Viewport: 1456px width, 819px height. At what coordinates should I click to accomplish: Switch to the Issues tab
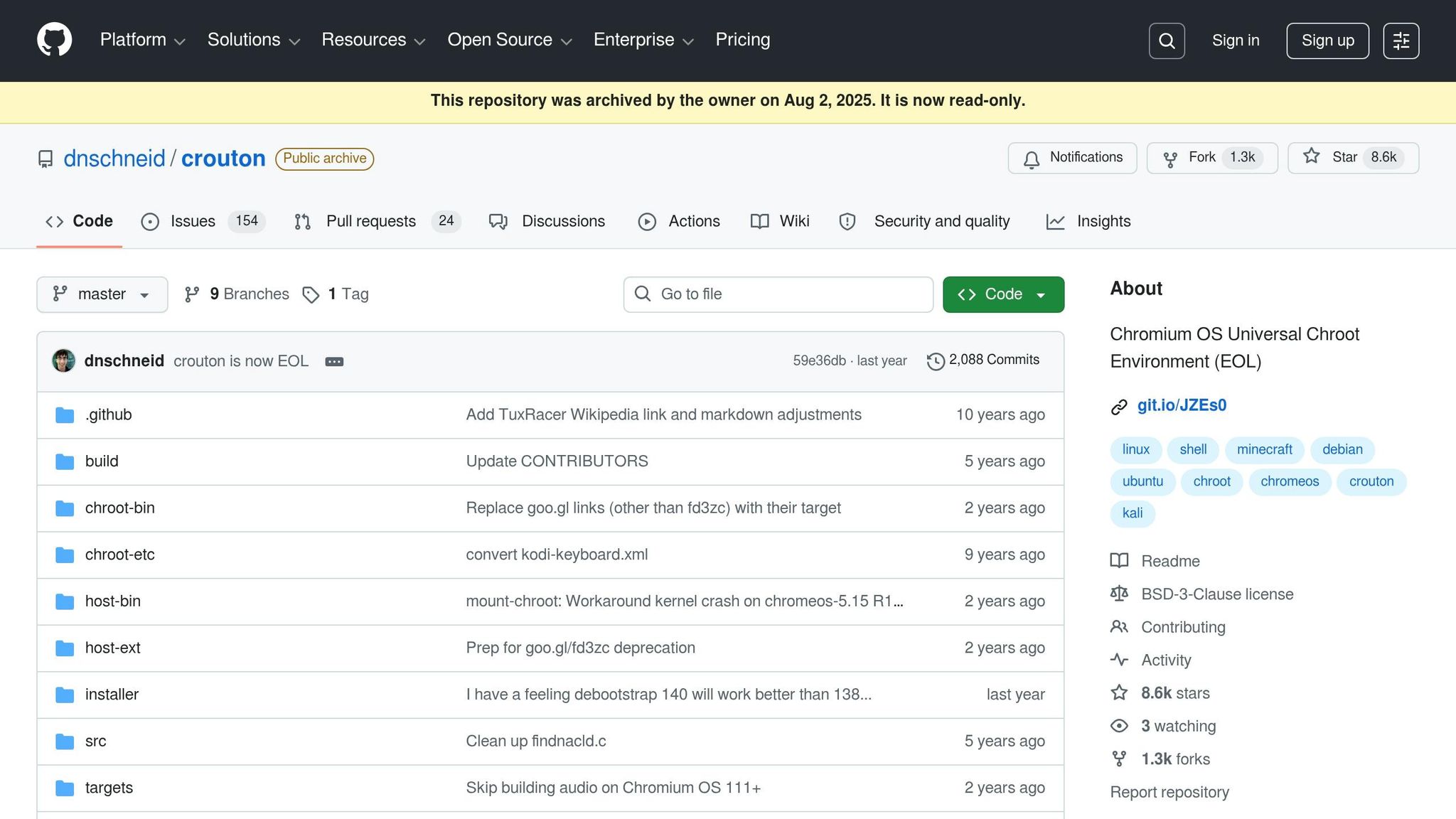[203, 221]
